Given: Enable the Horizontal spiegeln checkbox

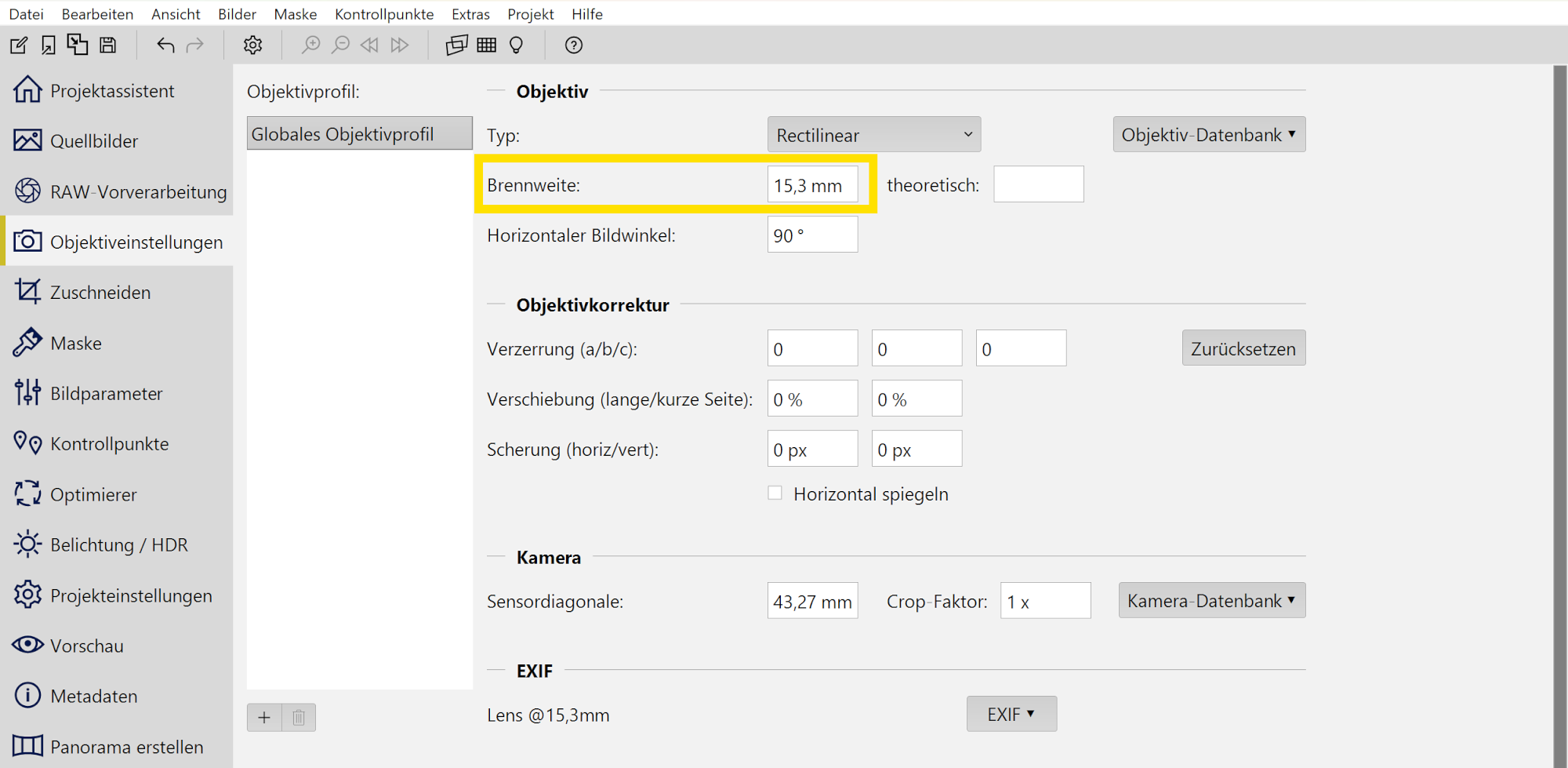Looking at the screenshot, I should coord(775,493).
